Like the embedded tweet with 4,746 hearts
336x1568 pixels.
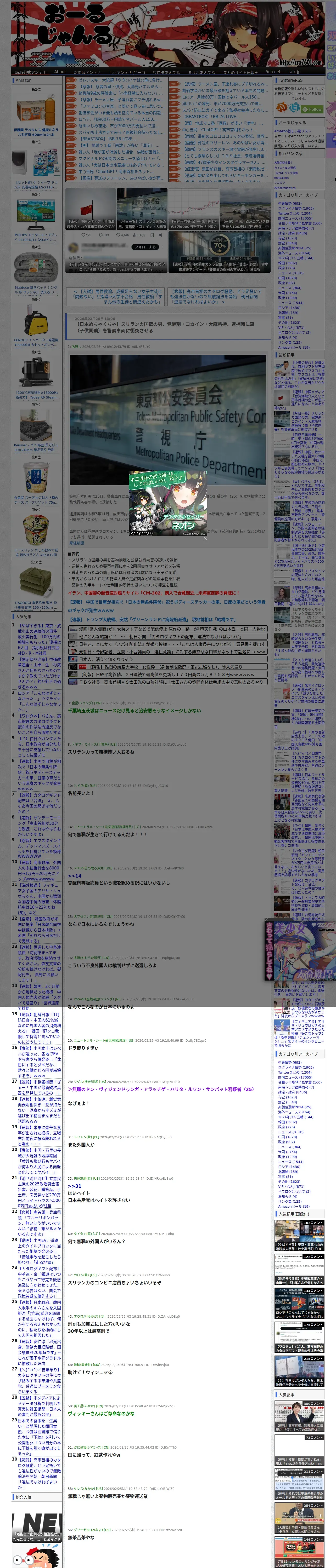point(119,234)
